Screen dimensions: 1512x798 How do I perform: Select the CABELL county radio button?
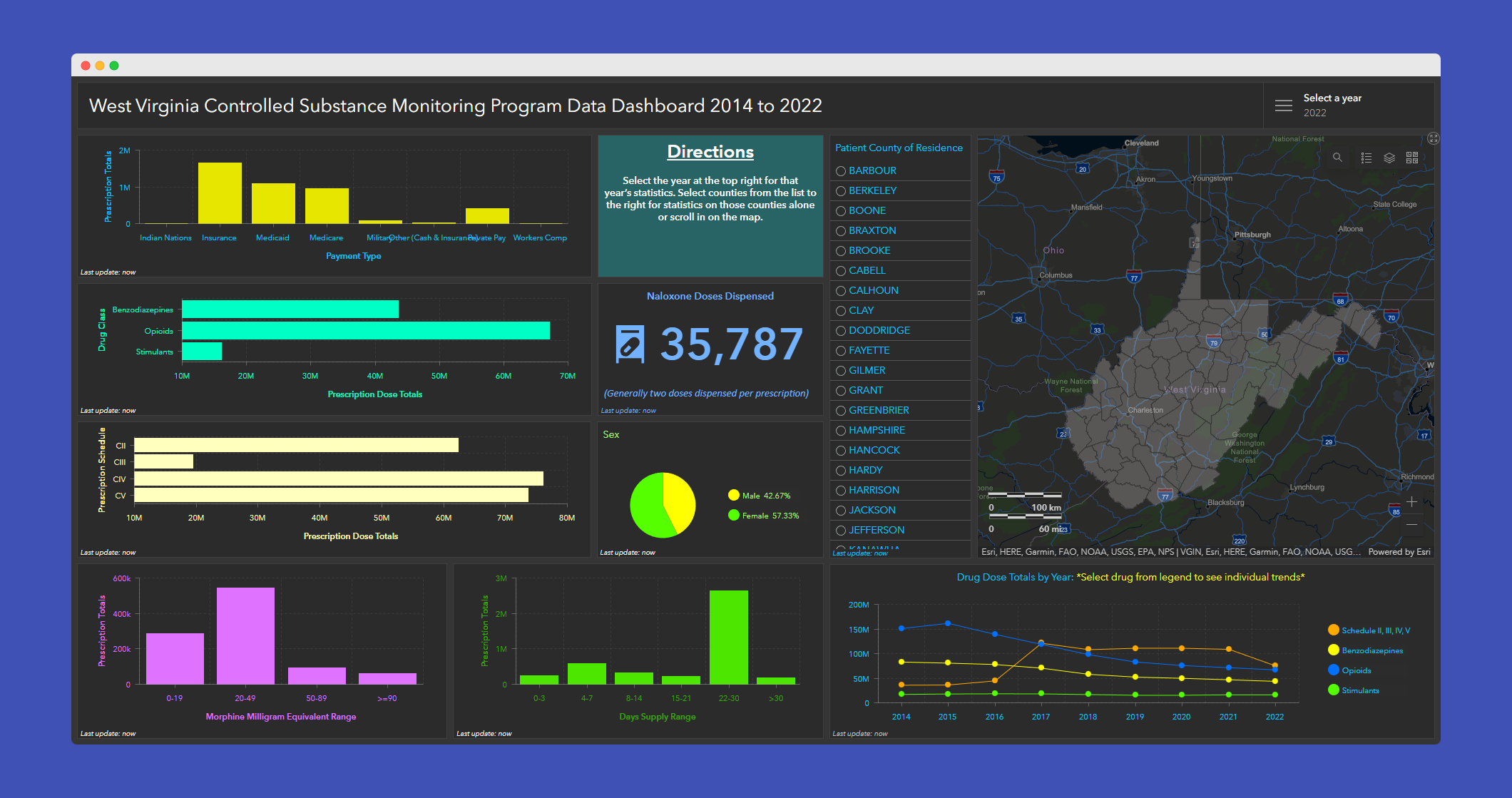(x=841, y=271)
